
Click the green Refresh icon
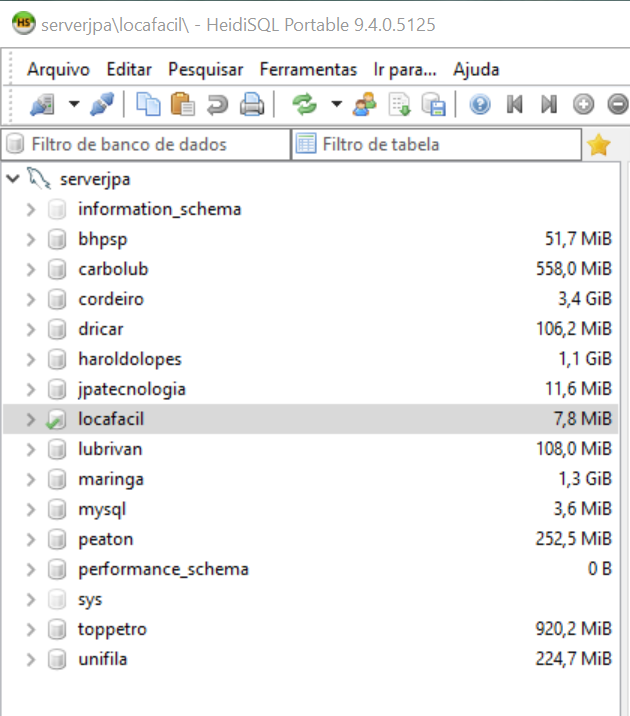coord(304,105)
